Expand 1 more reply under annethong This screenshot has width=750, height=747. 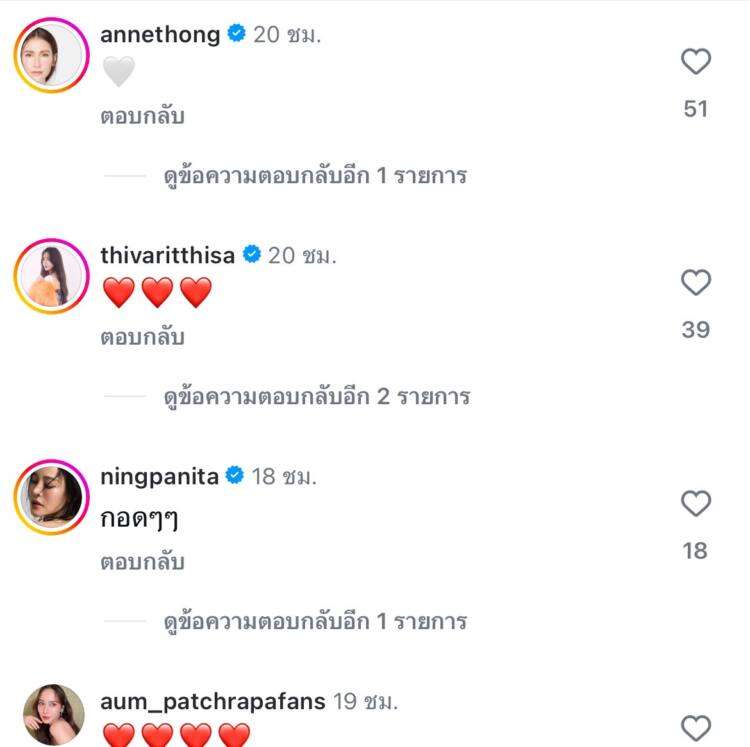315,176
